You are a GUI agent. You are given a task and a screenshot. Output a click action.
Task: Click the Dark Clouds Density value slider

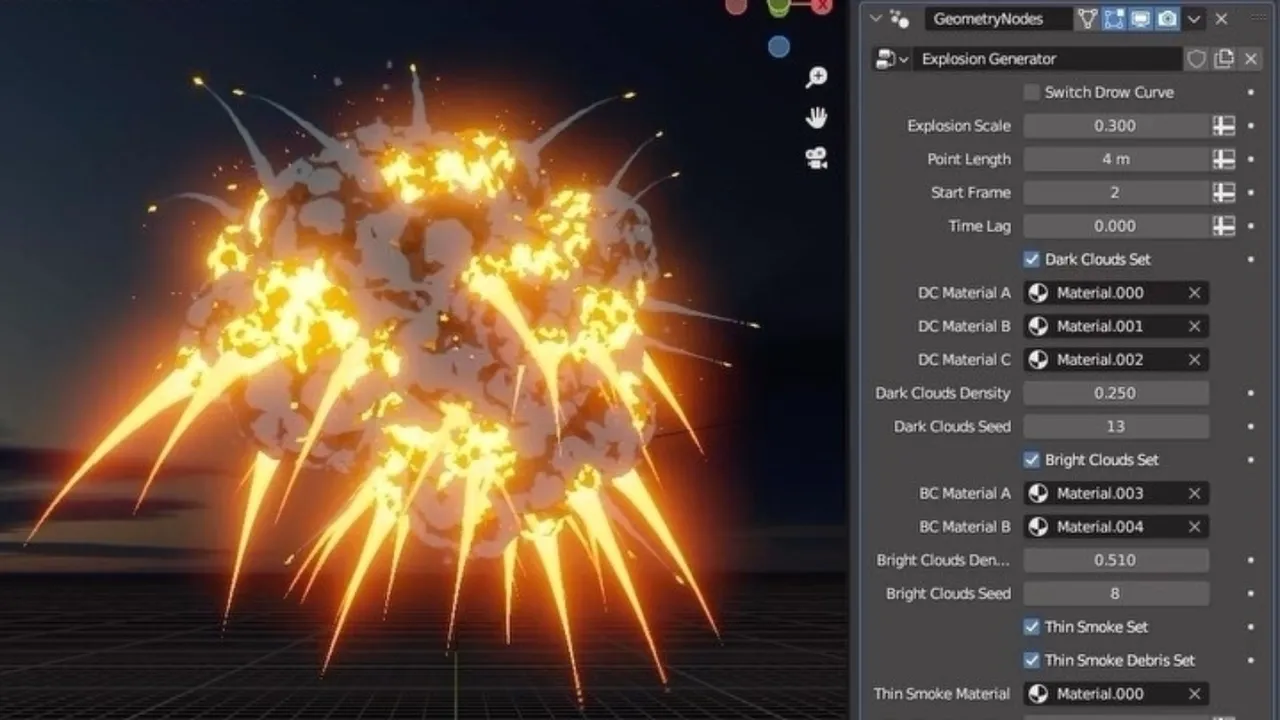pyautogui.click(x=1116, y=393)
